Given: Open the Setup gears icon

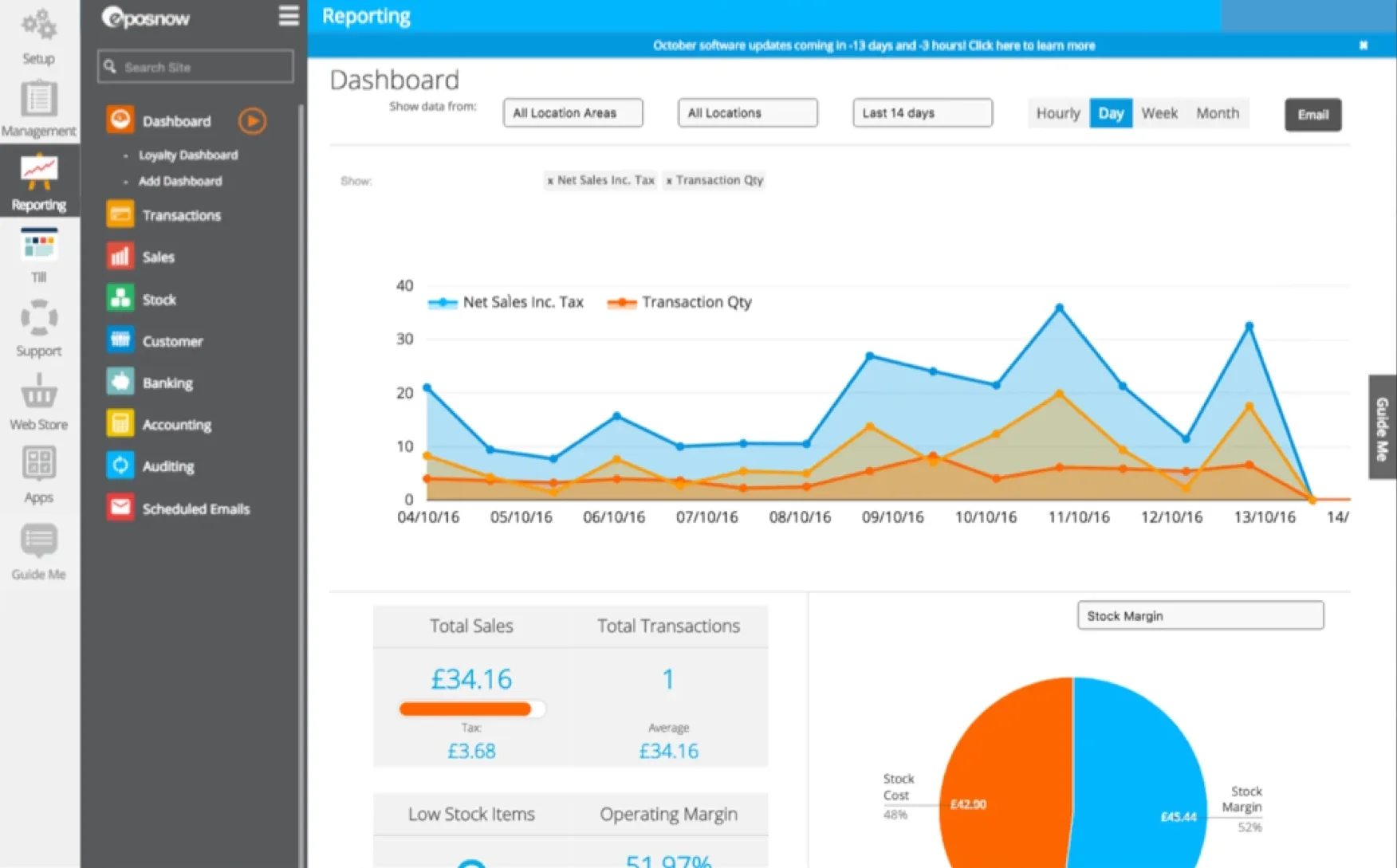Looking at the screenshot, I should (38, 26).
